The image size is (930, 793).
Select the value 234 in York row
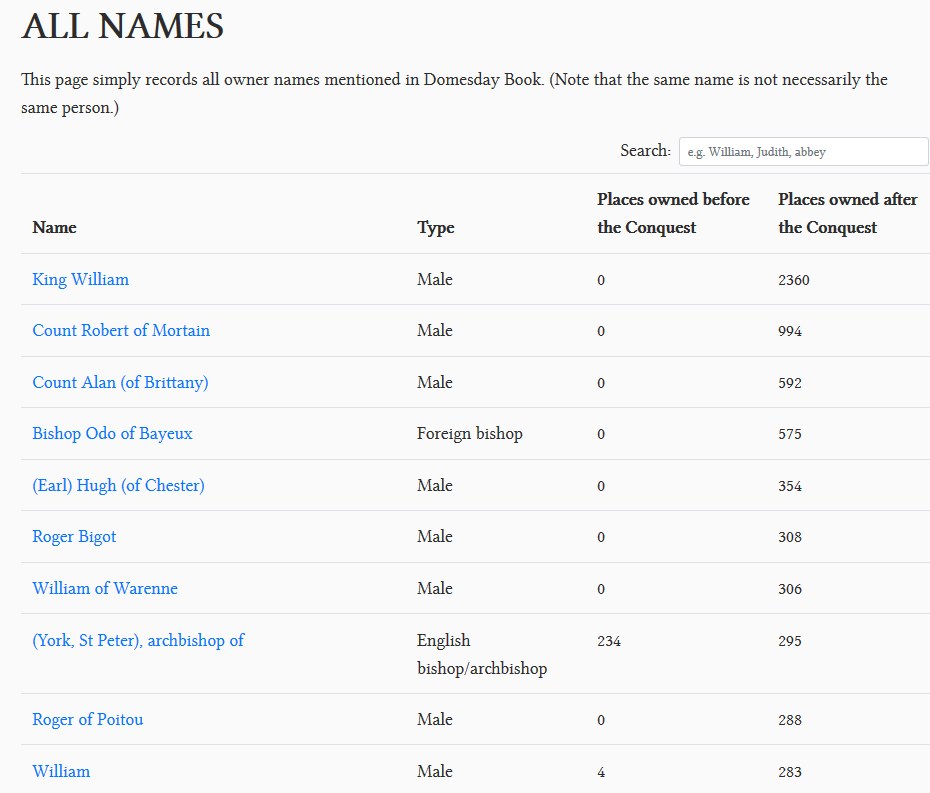point(609,641)
